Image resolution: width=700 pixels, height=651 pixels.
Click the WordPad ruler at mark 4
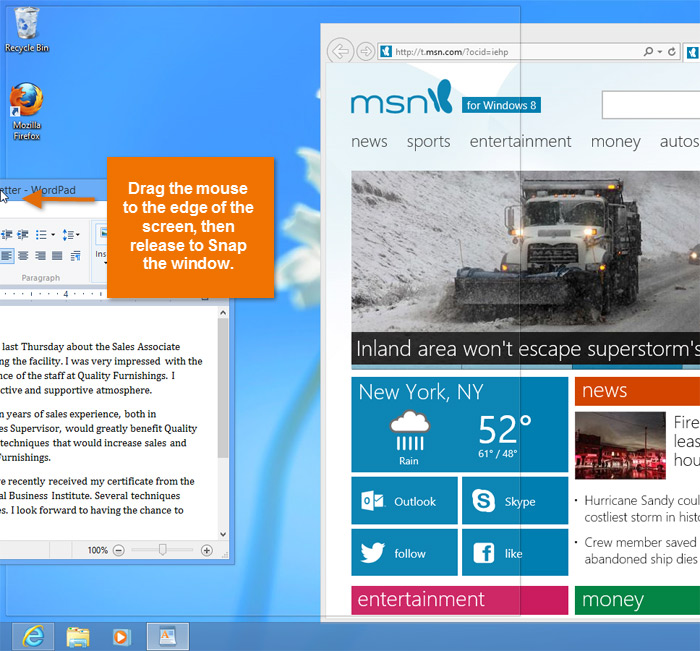coord(66,294)
